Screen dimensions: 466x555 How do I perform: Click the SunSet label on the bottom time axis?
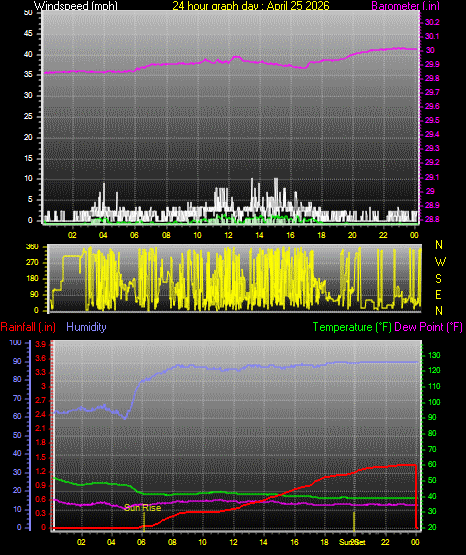(352, 542)
